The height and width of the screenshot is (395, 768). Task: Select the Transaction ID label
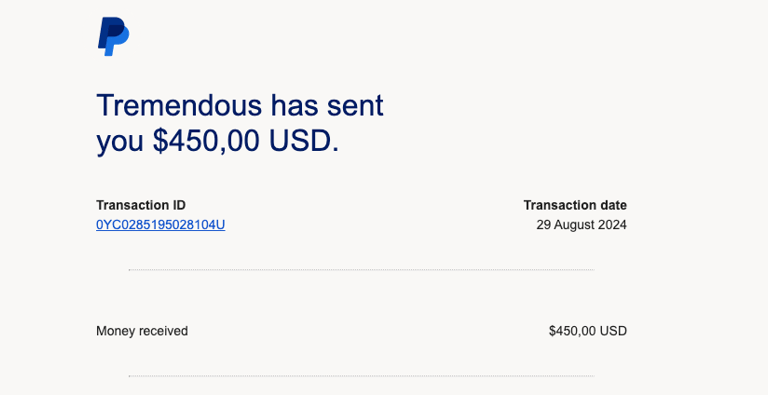tap(141, 205)
